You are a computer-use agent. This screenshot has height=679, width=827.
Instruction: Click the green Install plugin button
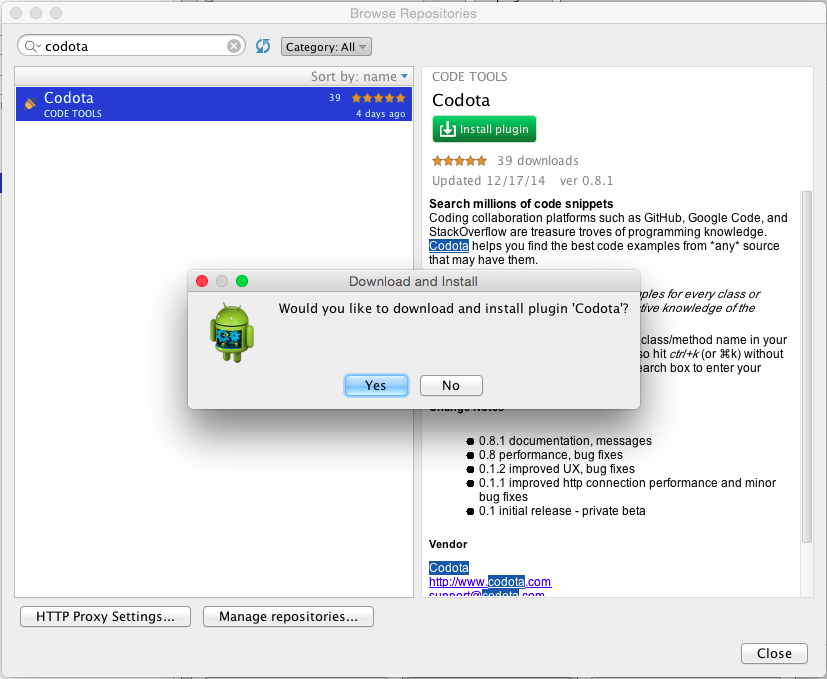click(x=484, y=129)
